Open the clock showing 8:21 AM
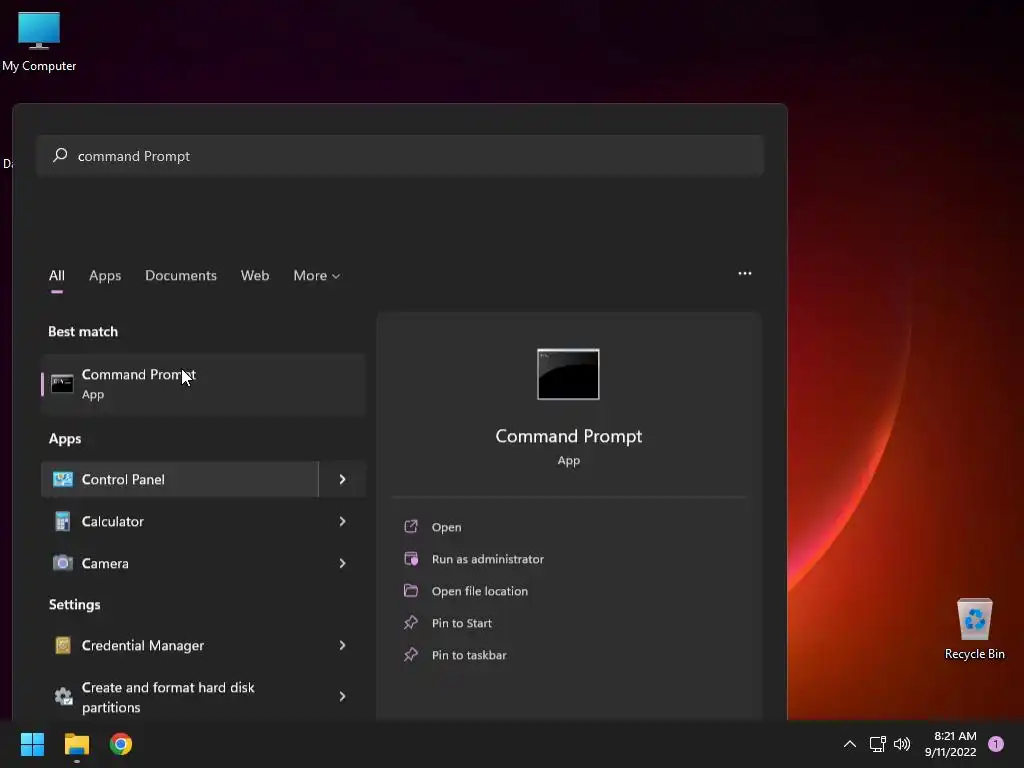1024x768 pixels. tap(950, 744)
